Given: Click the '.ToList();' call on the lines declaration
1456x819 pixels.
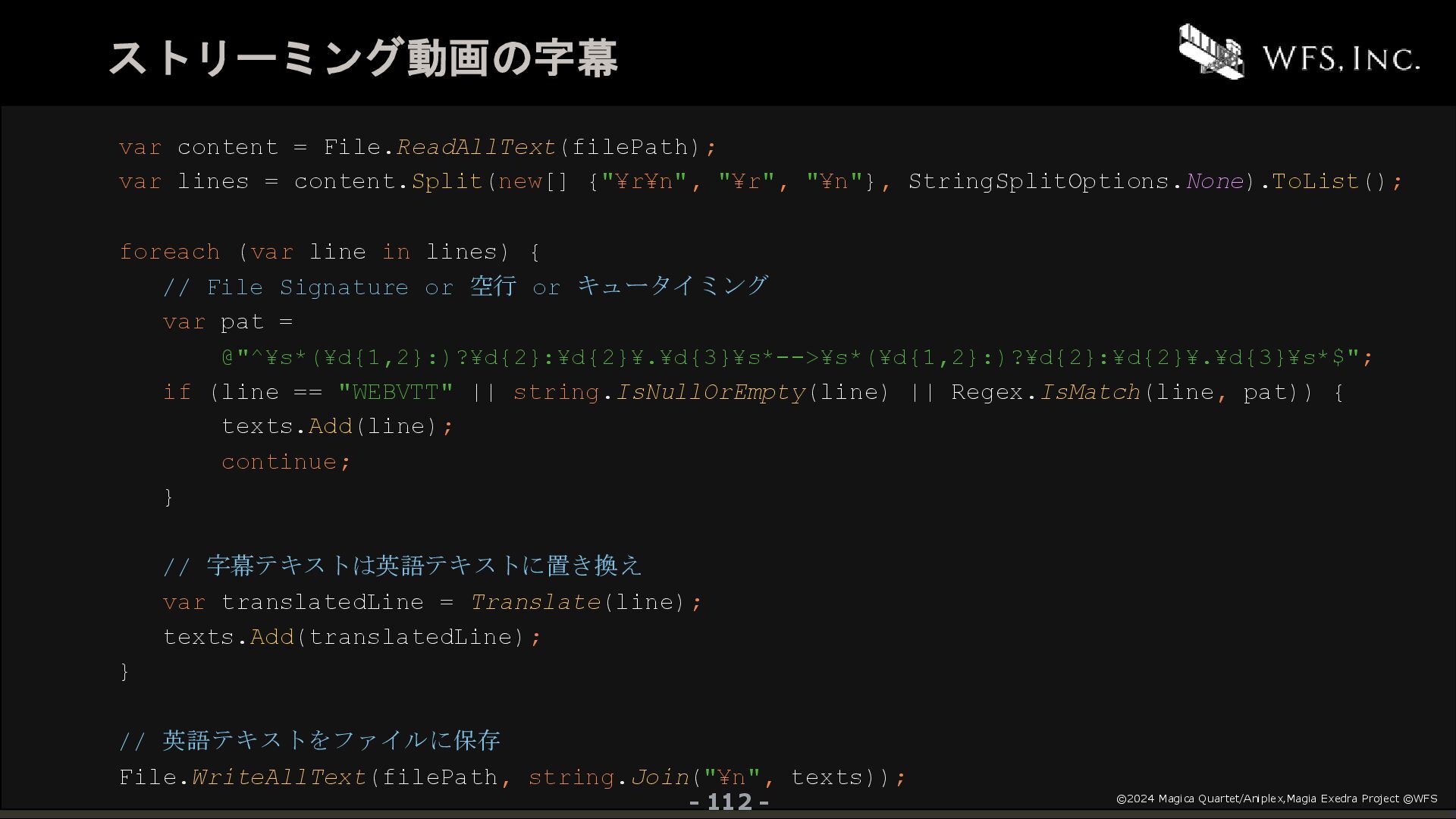Looking at the screenshot, I should [x=1332, y=182].
